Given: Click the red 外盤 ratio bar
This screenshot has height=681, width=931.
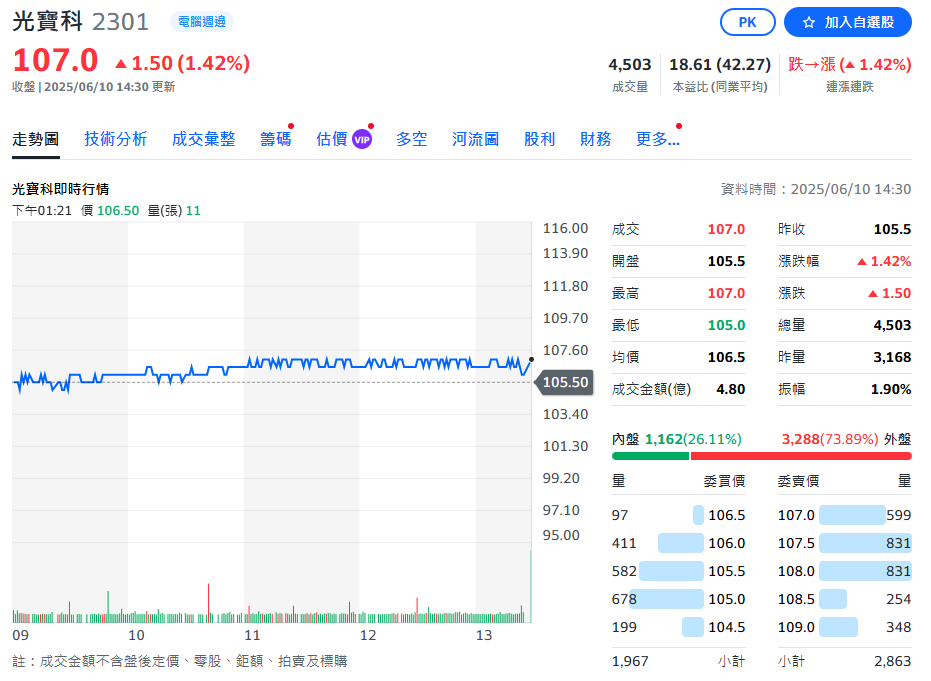Looking at the screenshot, I should [801, 456].
